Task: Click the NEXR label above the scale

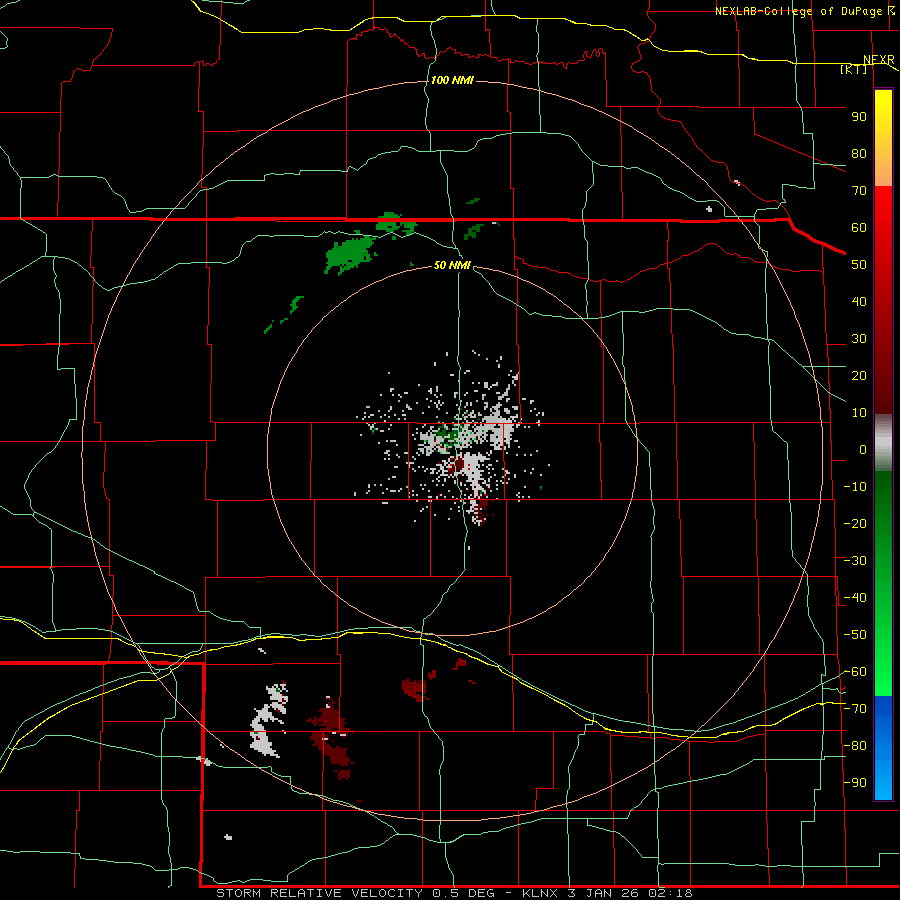Action: (x=879, y=60)
